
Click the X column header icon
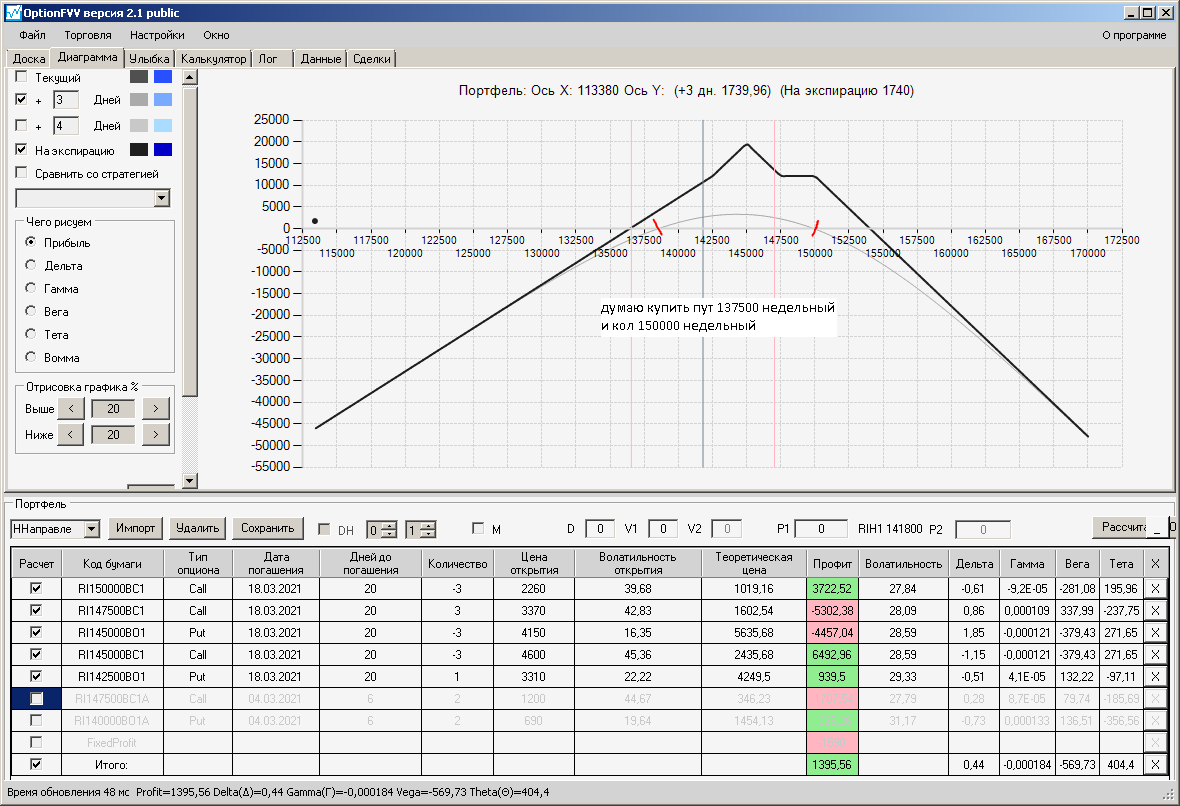click(1155, 563)
